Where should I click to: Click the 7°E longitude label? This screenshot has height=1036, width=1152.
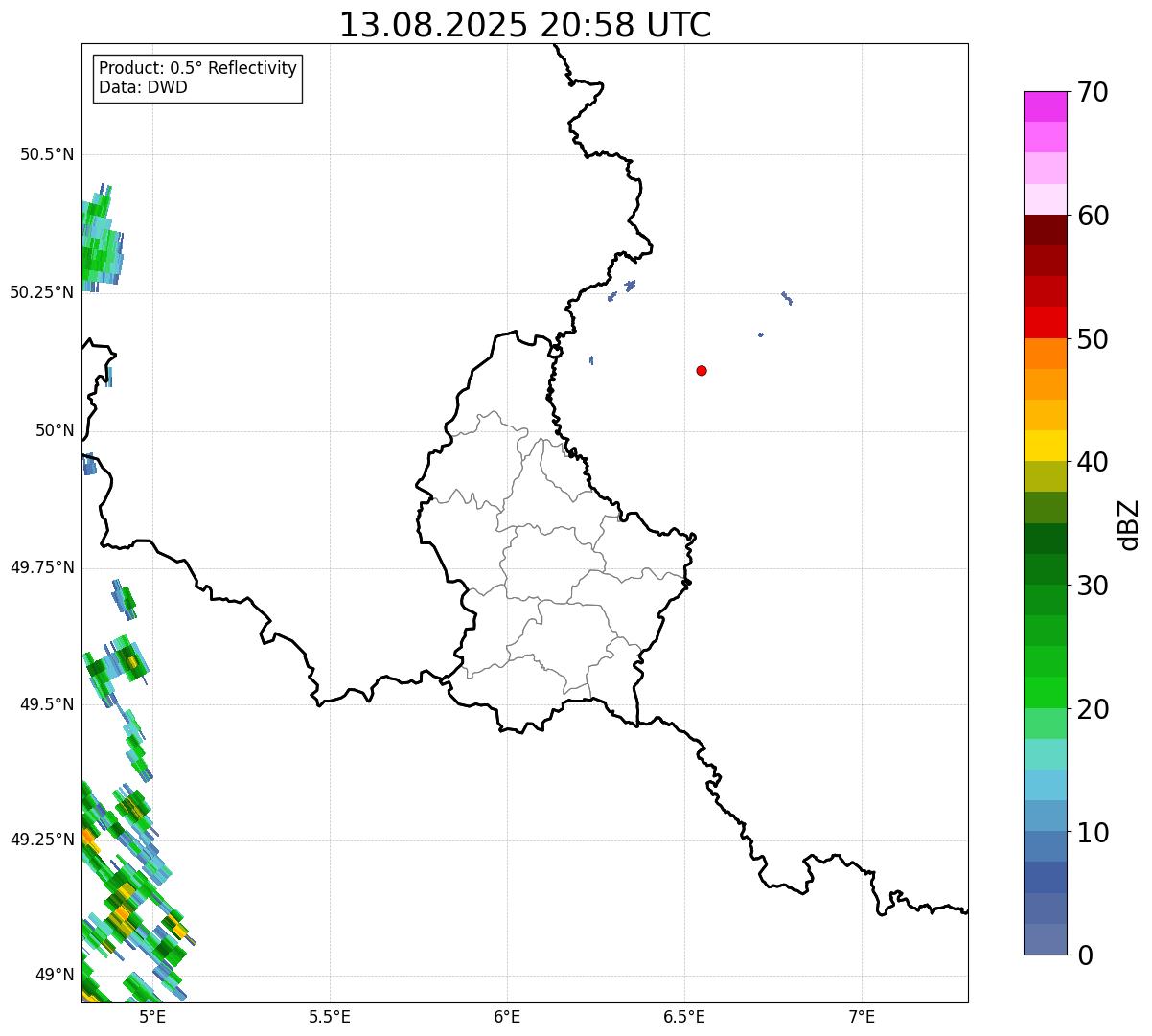click(x=862, y=1016)
